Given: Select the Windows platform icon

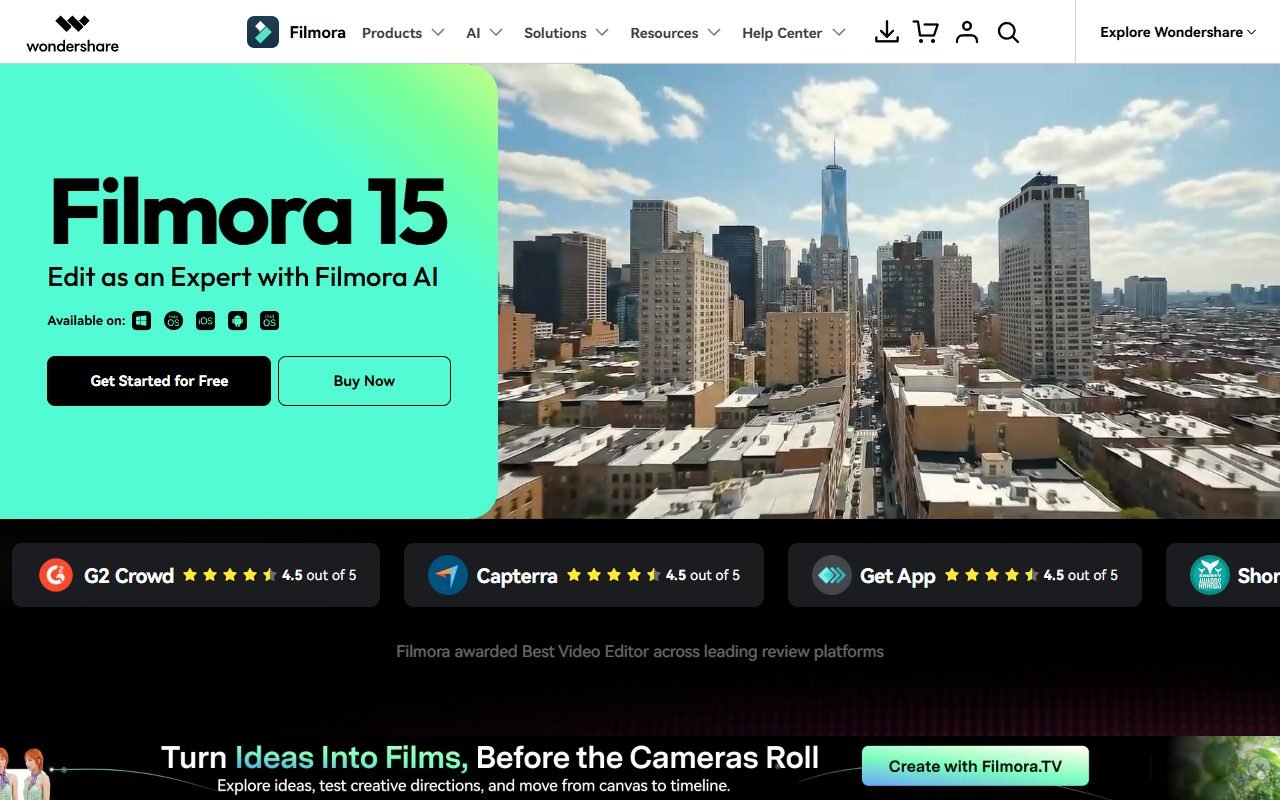Looking at the screenshot, I should pyautogui.click(x=142, y=321).
